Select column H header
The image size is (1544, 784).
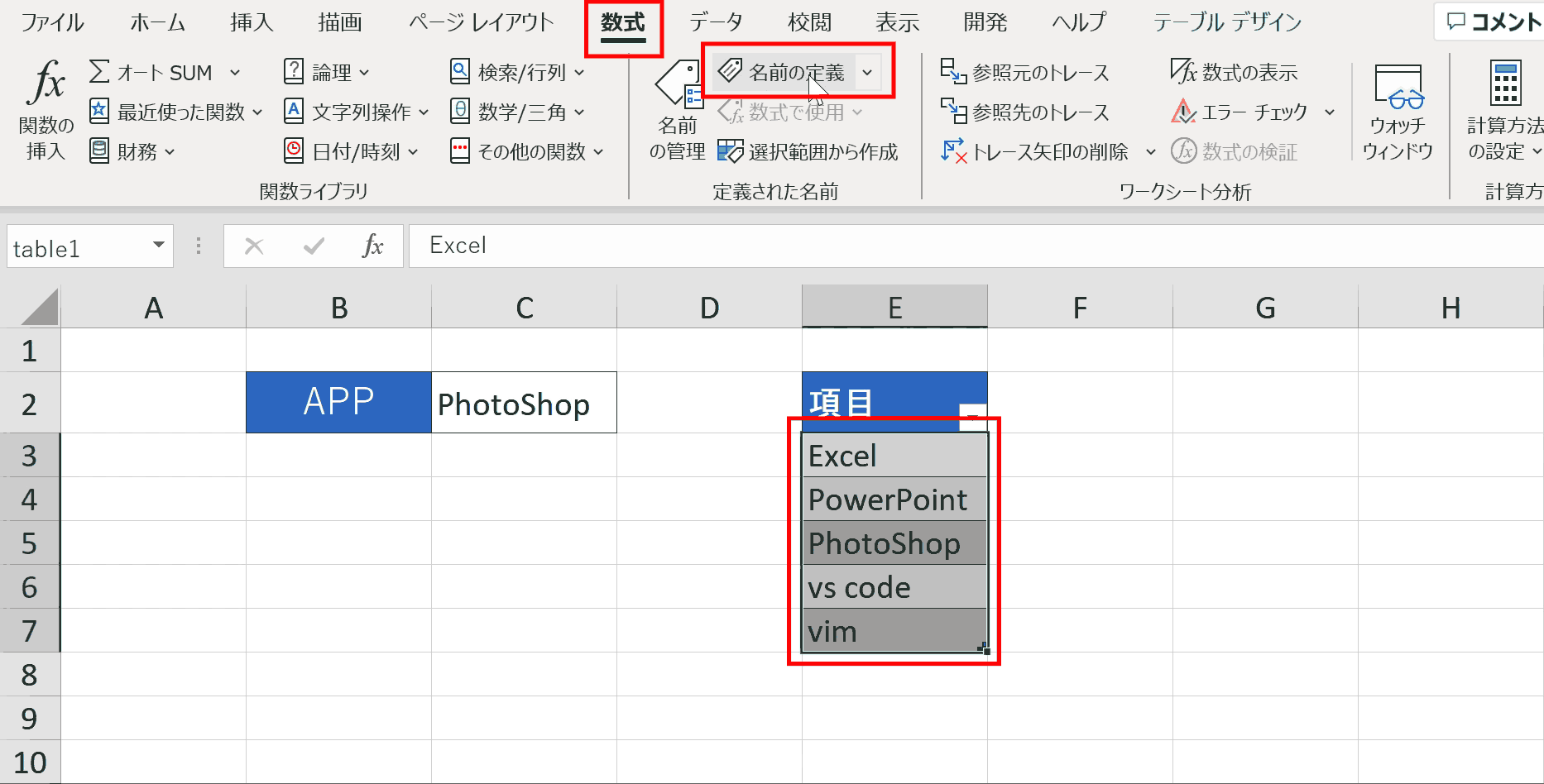click(x=1450, y=307)
